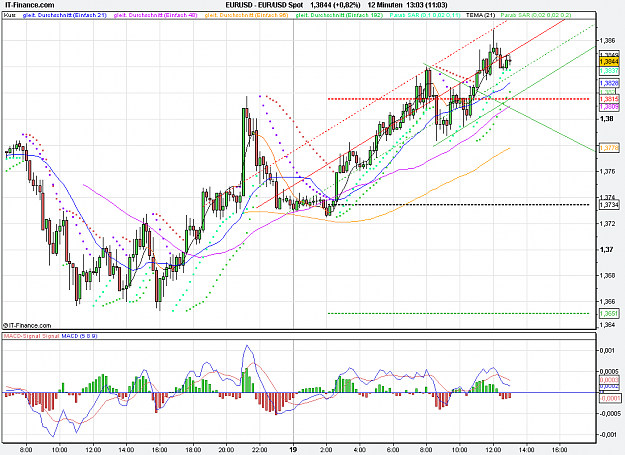Click the green 1,3651 level tag
625x455 pixels.
pyautogui.click(x=609, y=314)
